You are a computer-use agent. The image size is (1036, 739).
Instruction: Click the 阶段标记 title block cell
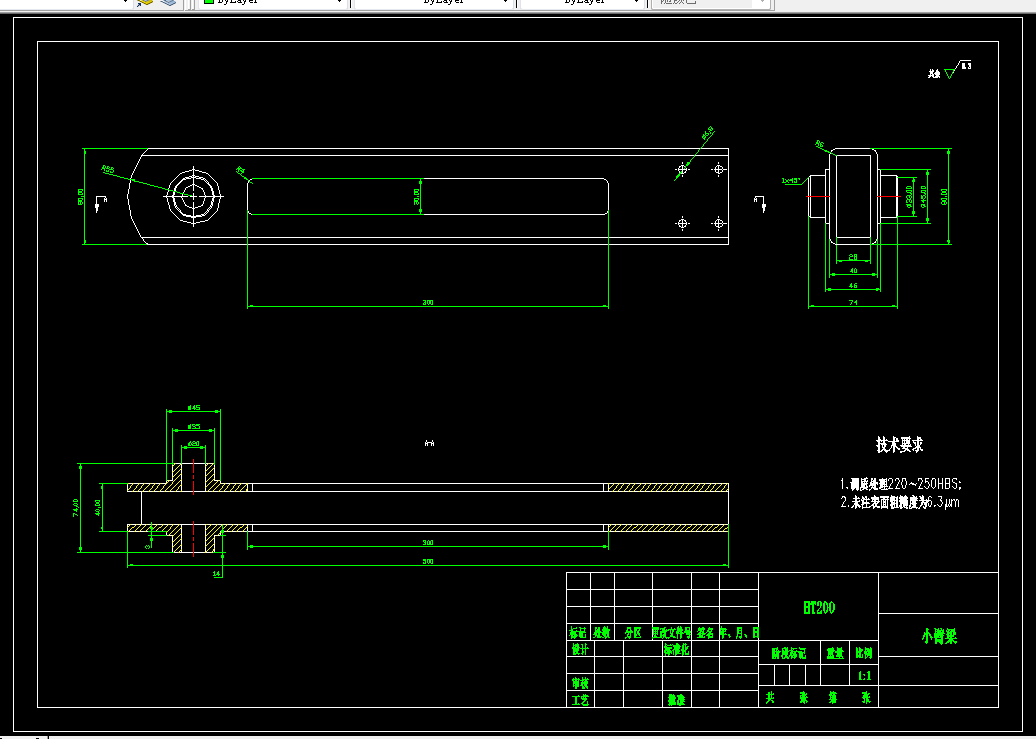(x=789, y=654)
